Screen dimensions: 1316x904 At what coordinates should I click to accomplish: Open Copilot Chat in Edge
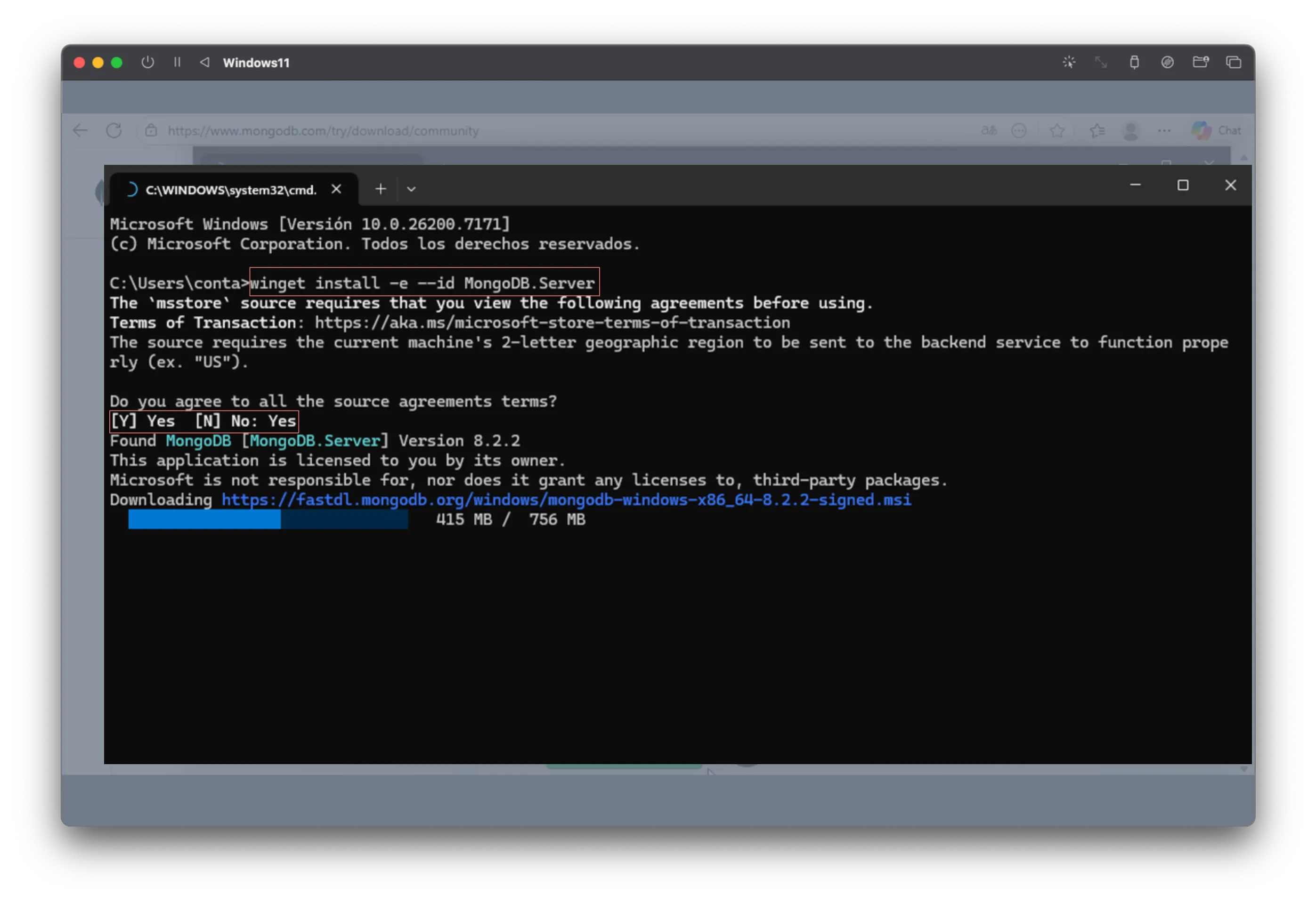[1216, 131]
